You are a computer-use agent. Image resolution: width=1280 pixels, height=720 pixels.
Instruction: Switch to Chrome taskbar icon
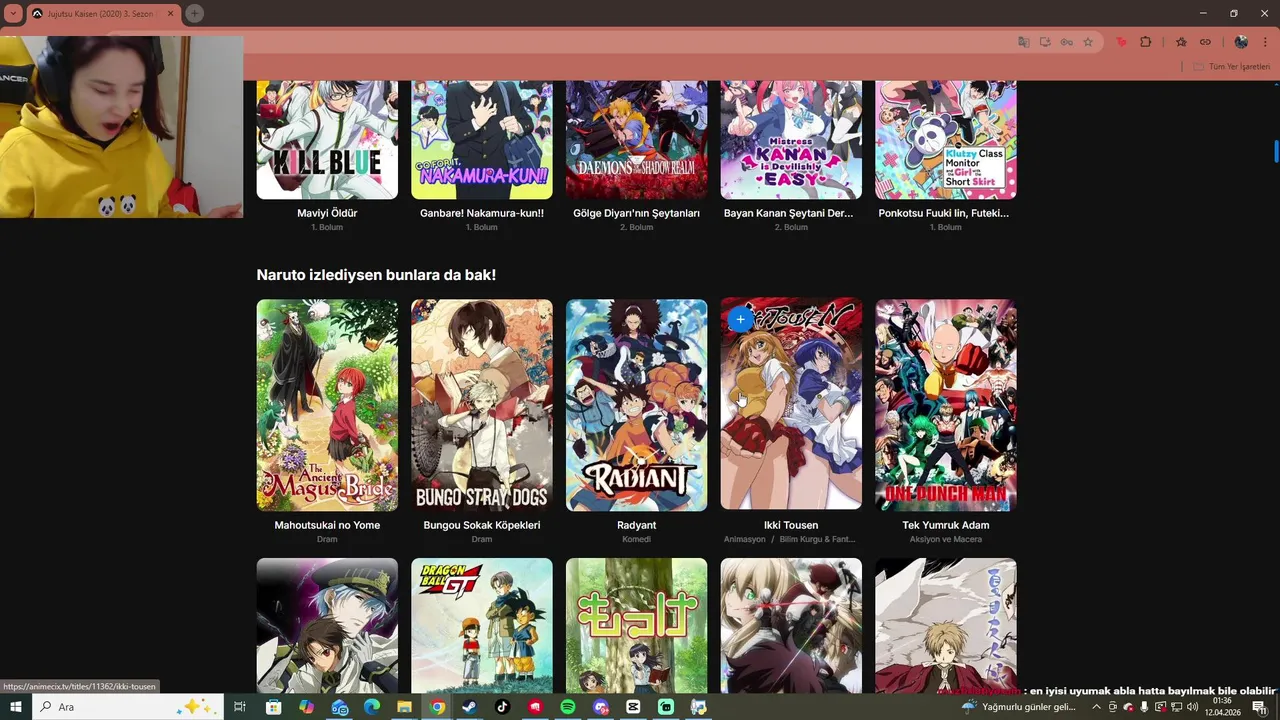(x=437, y=707)
